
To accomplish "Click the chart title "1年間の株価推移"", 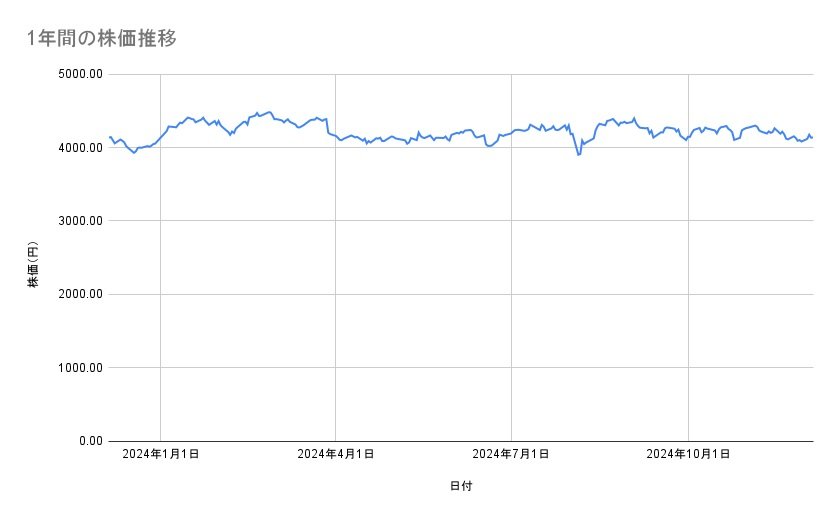I will (x=102, y=38).
